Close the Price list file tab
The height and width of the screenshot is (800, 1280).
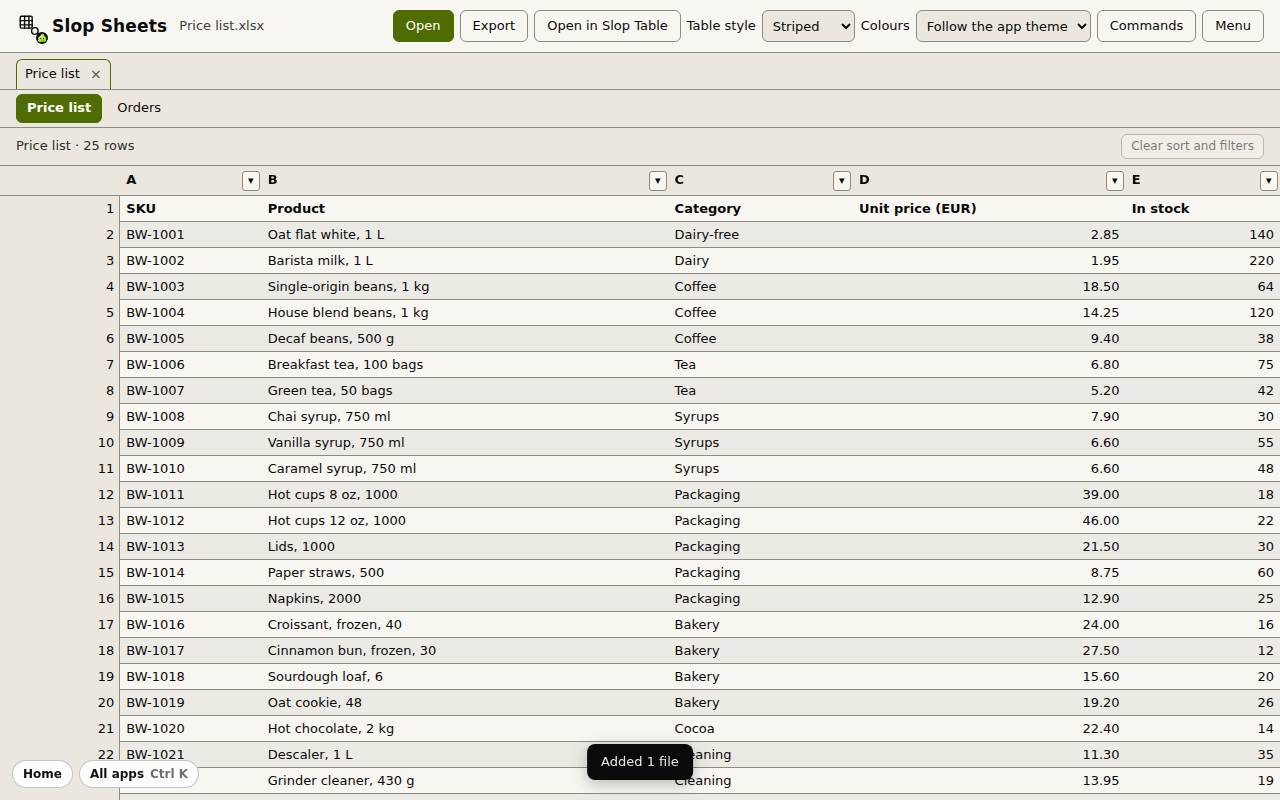click(x=95, y=74)
